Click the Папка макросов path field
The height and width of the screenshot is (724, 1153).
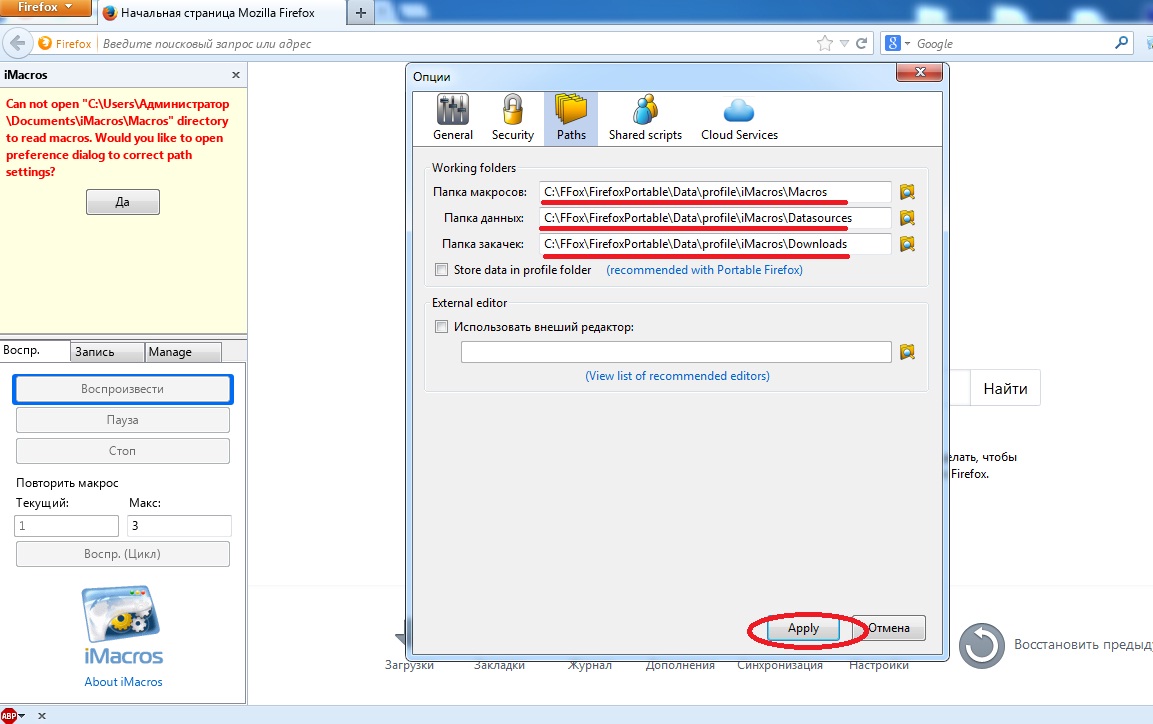click(715, 192)
